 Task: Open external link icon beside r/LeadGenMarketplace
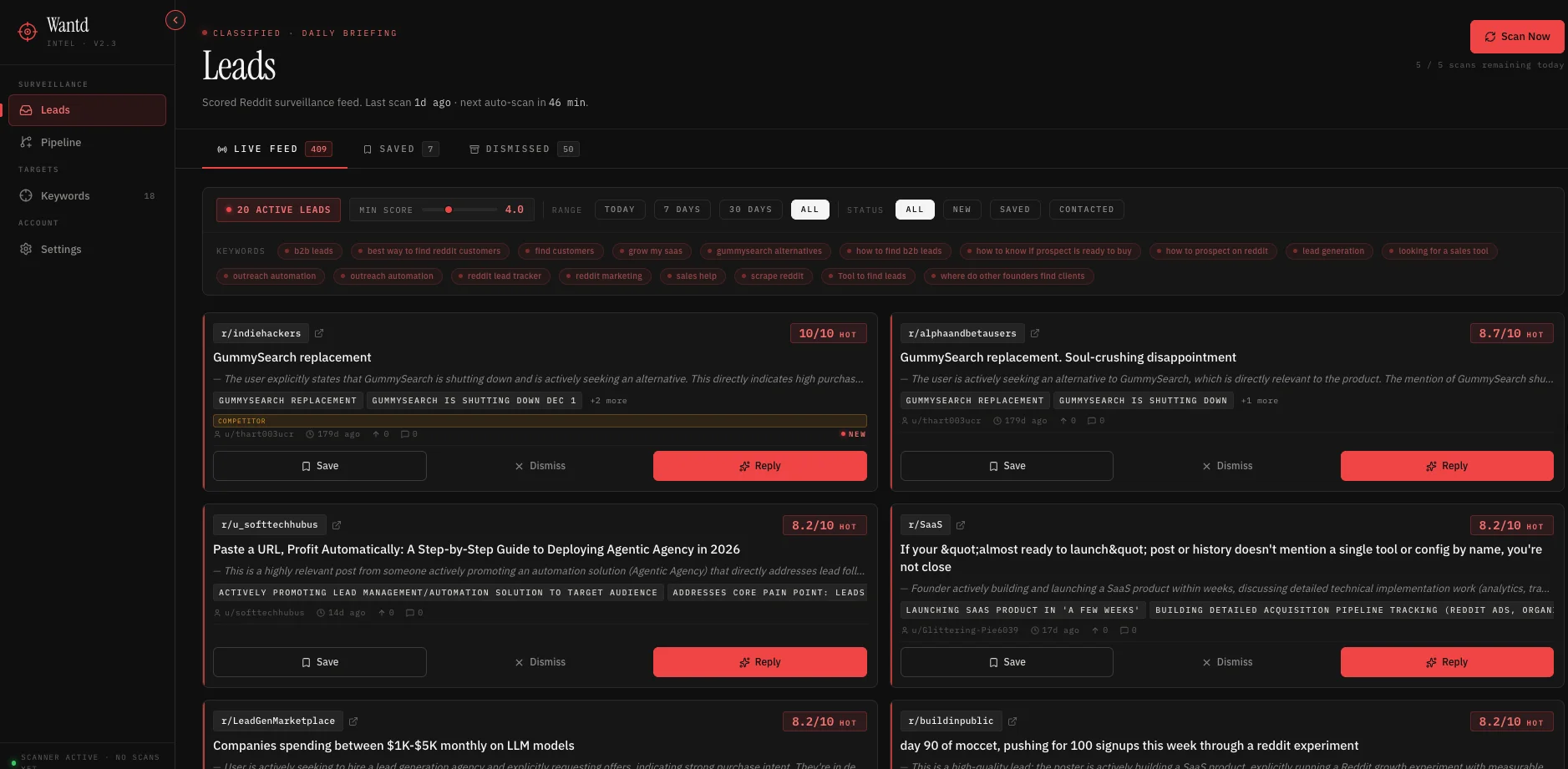353,721
